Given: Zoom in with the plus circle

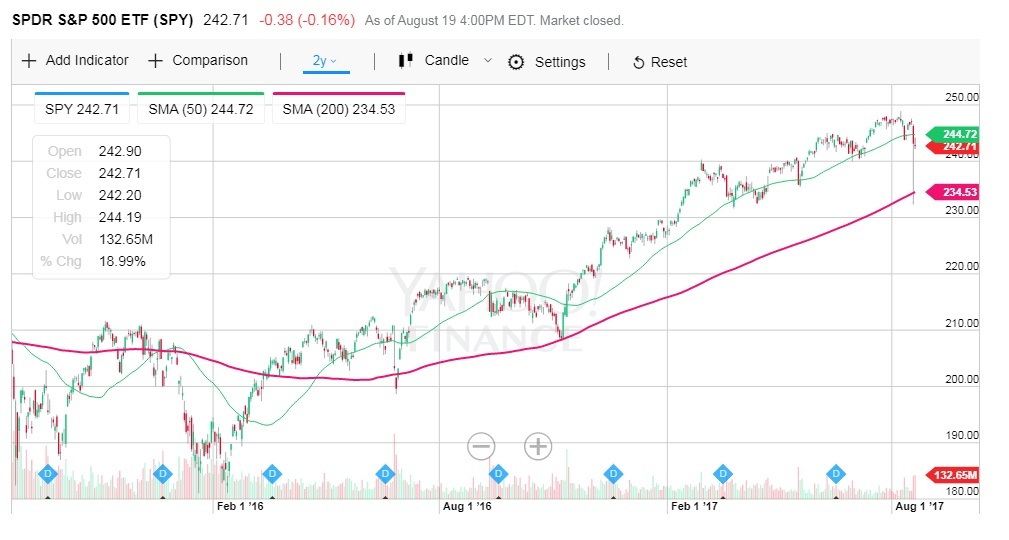Looking at the screenshot, I should point(538,446).
